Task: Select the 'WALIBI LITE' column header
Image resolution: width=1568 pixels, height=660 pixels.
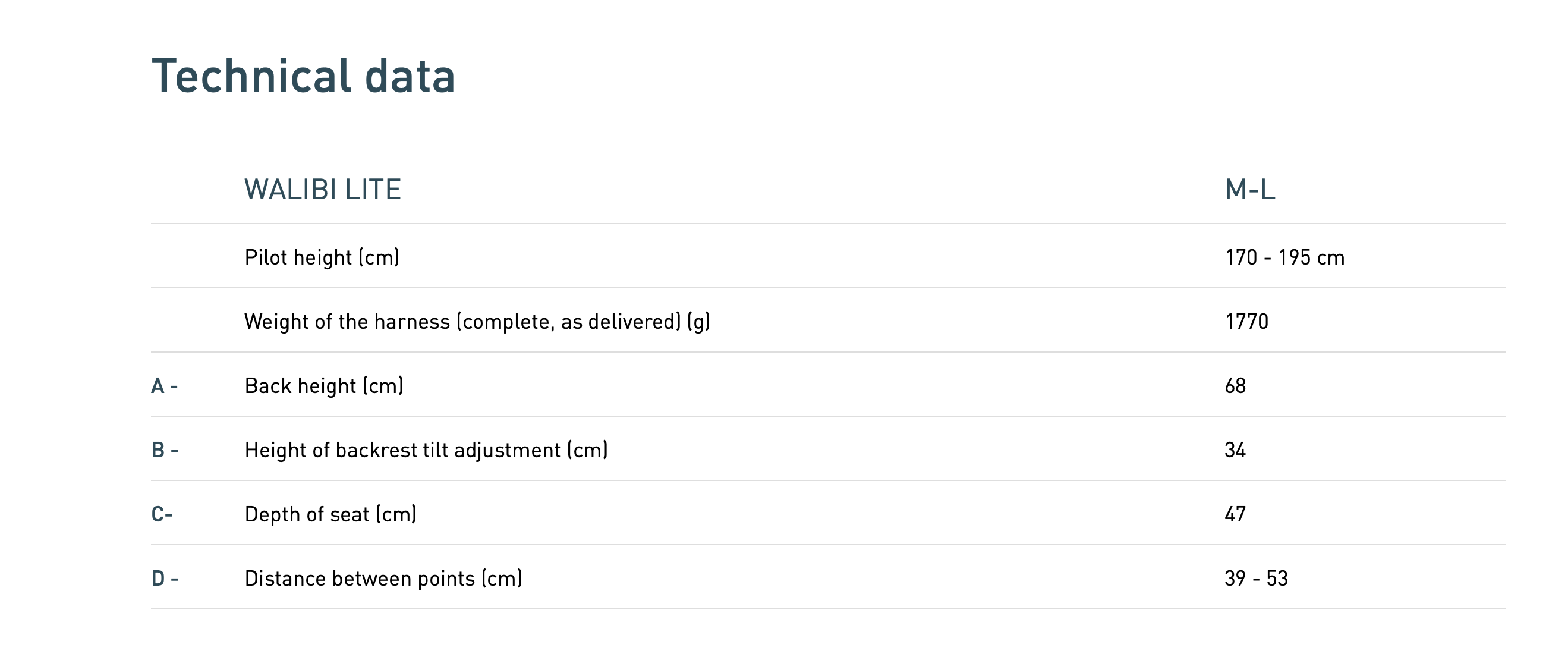Action: (x=323, y=189)
